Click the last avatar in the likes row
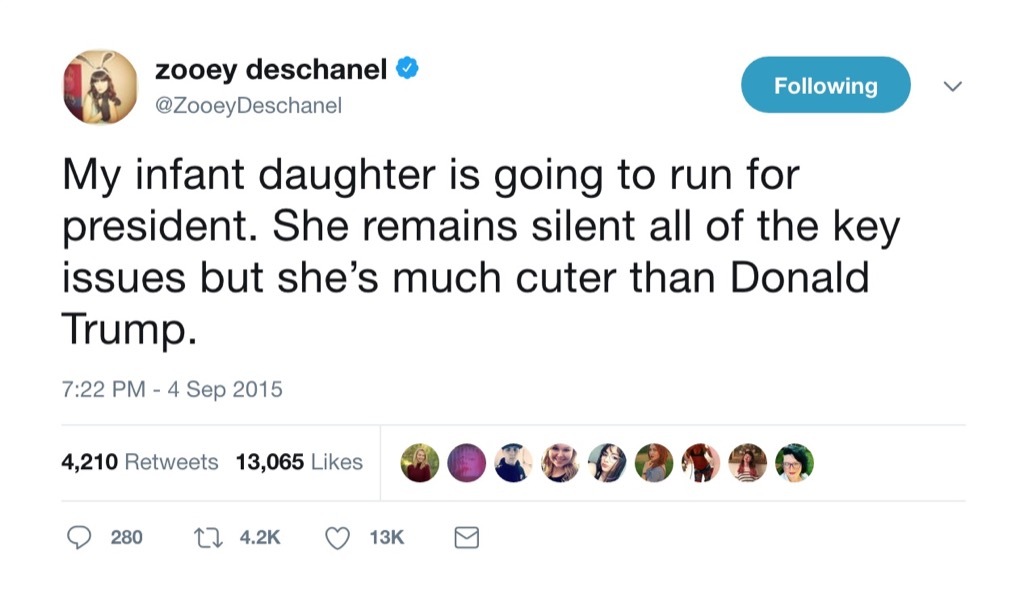 point(793,462)
